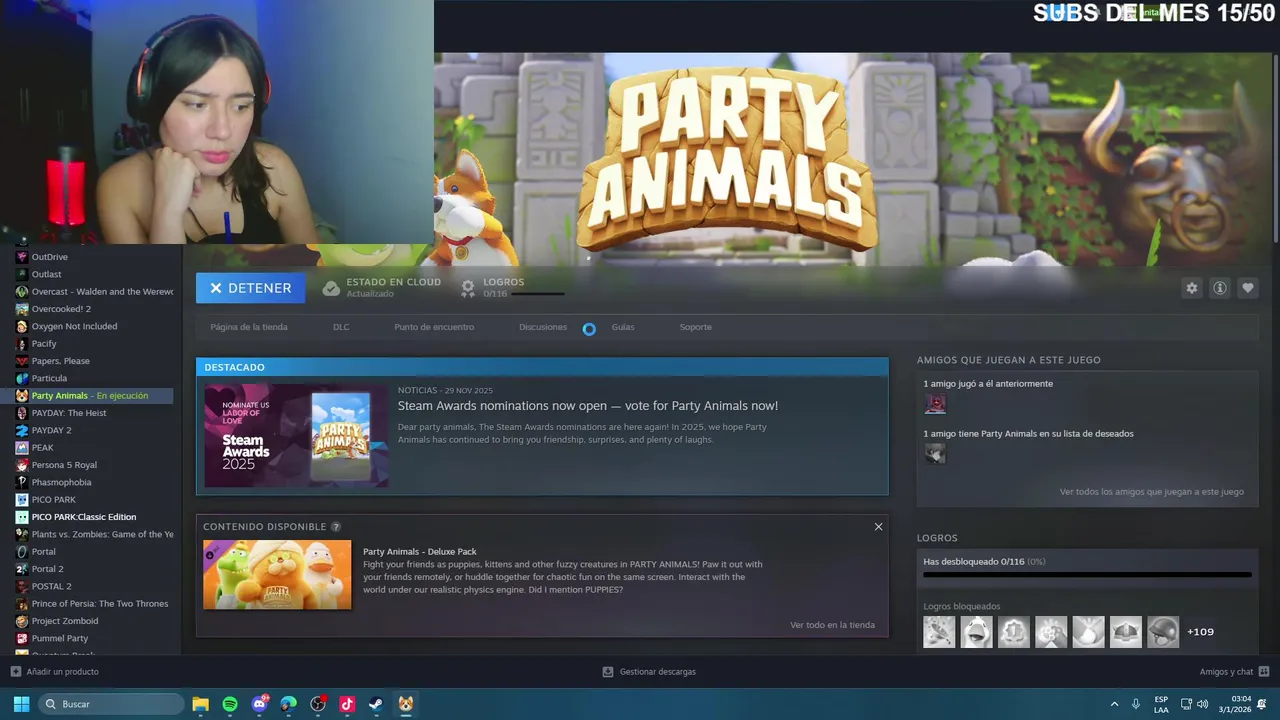Click the Buscar taskbar search field
1280x720 pixels.
click(x=112, y=704)
